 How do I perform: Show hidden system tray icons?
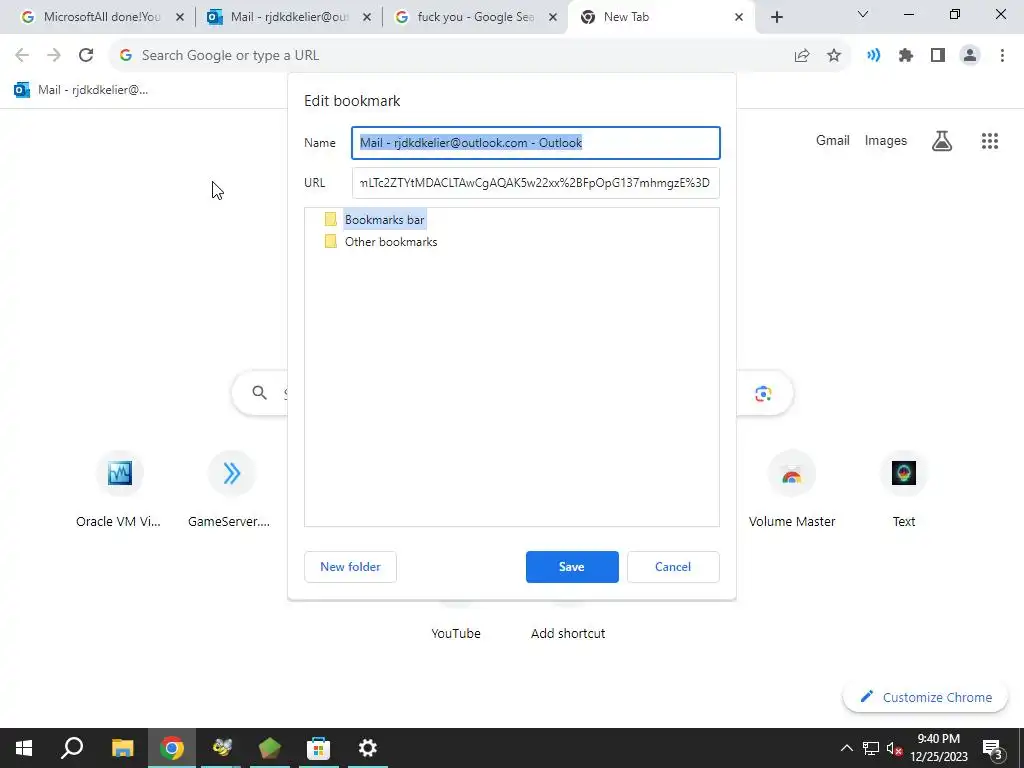click(x=846, y=748)
